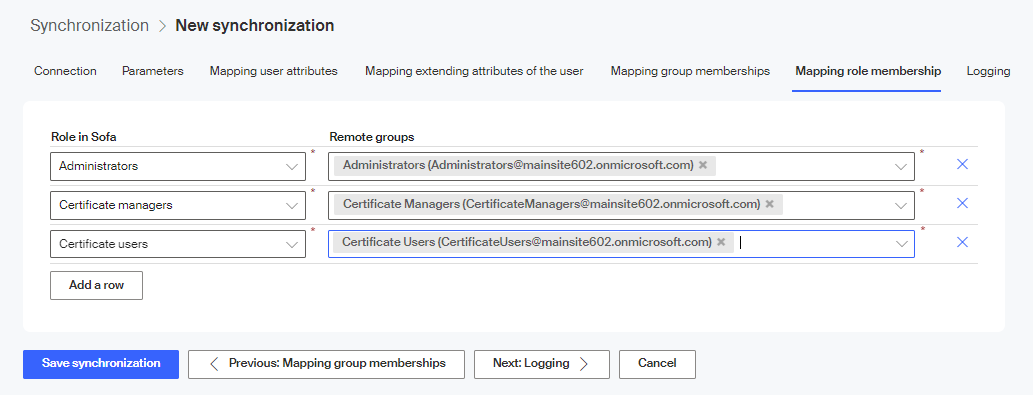The image size is (1033, 395).
Task: Expand remote groups list for Administrators row
Action: pos(901,167)
